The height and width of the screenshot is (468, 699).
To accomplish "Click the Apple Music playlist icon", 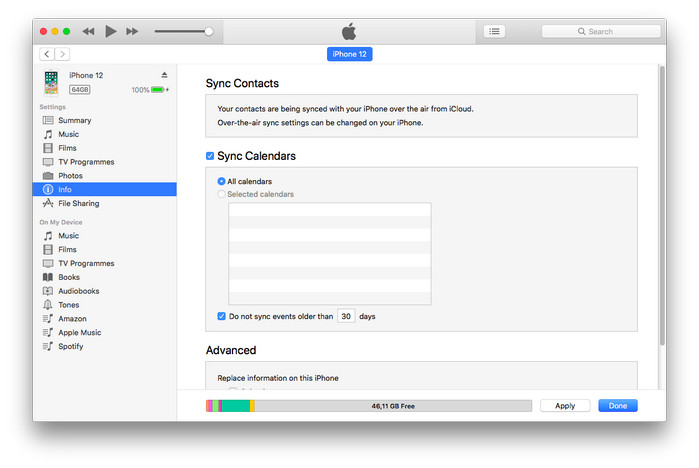I will (48, 333).
